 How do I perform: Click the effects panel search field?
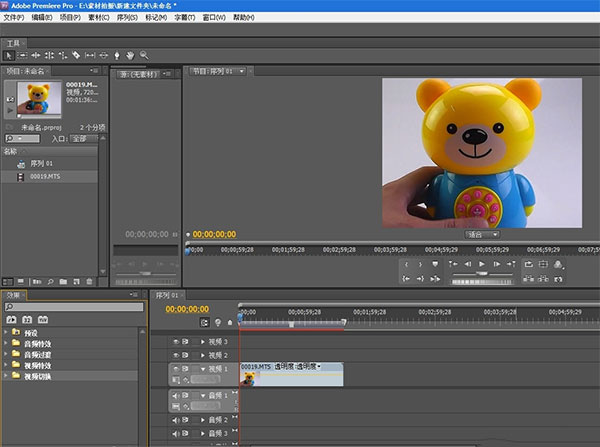[x=74, y=307]
